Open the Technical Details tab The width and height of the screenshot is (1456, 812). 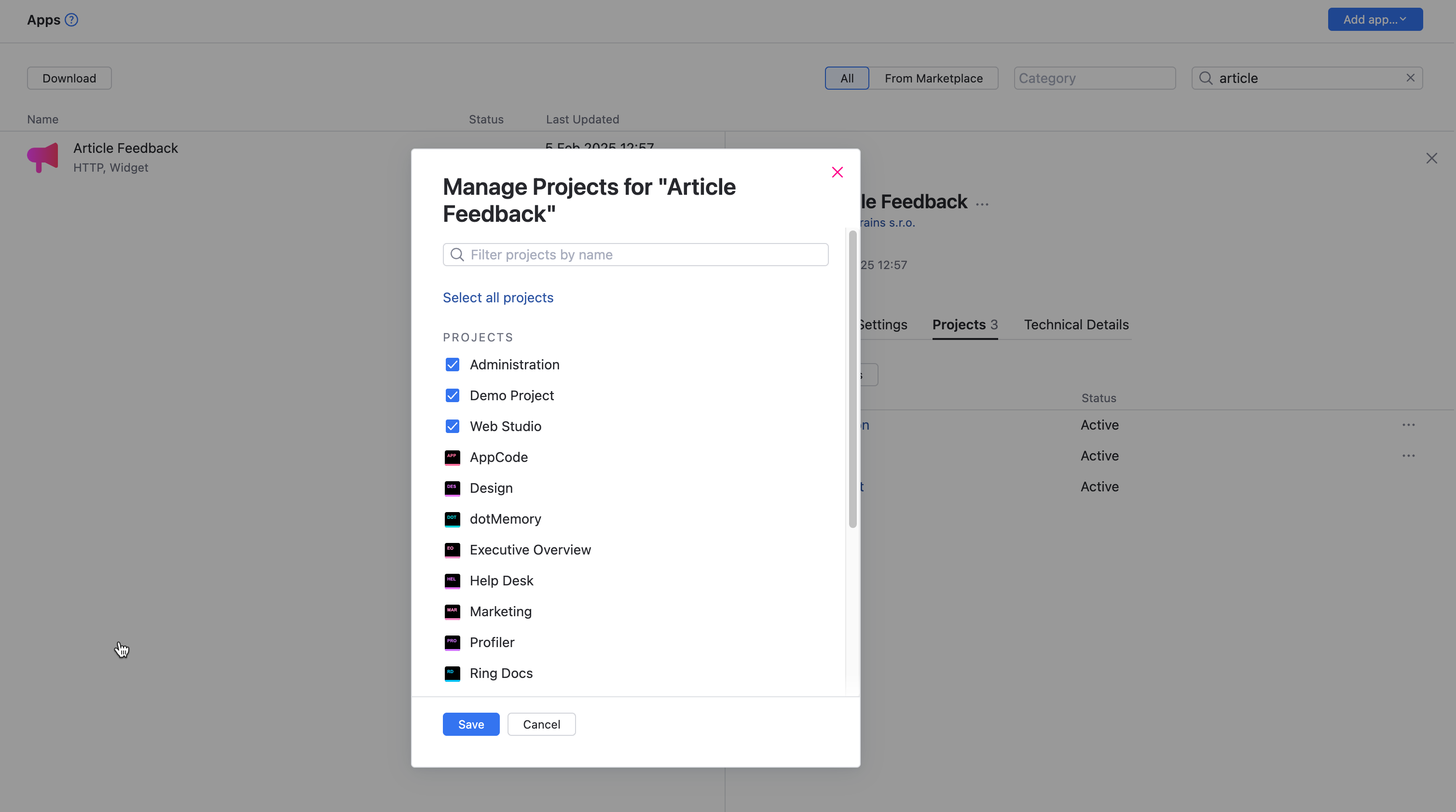coord(1076,325)
